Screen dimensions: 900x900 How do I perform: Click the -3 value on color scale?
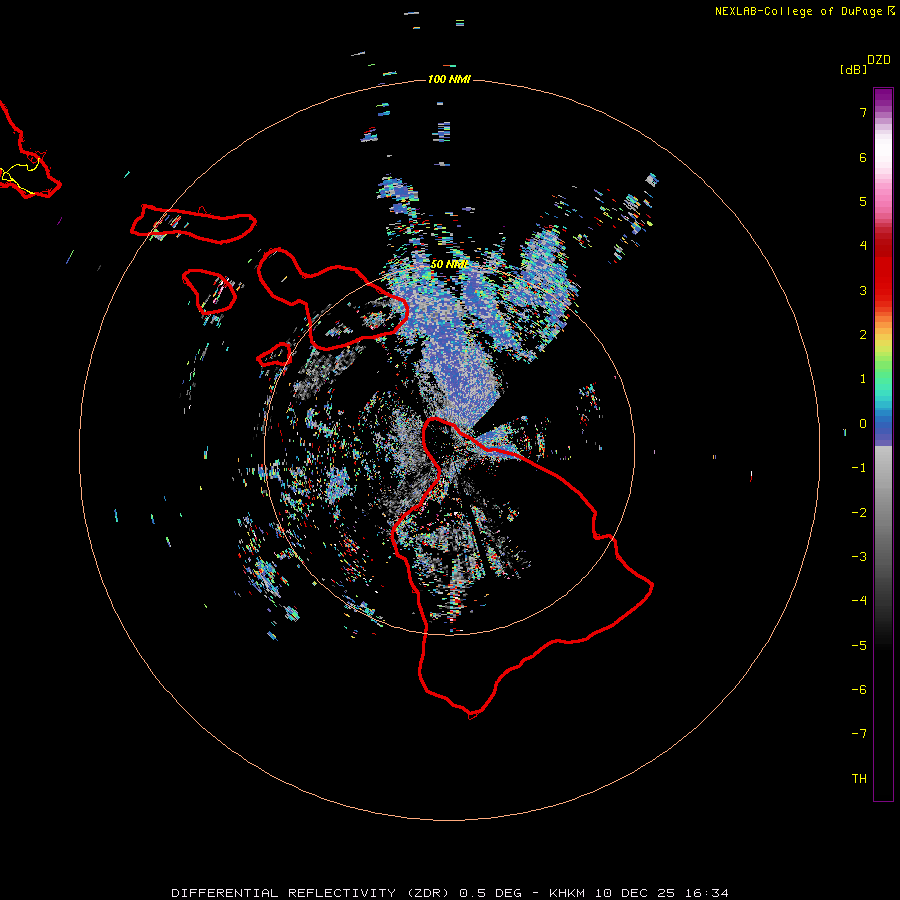(x=859, y=557)
